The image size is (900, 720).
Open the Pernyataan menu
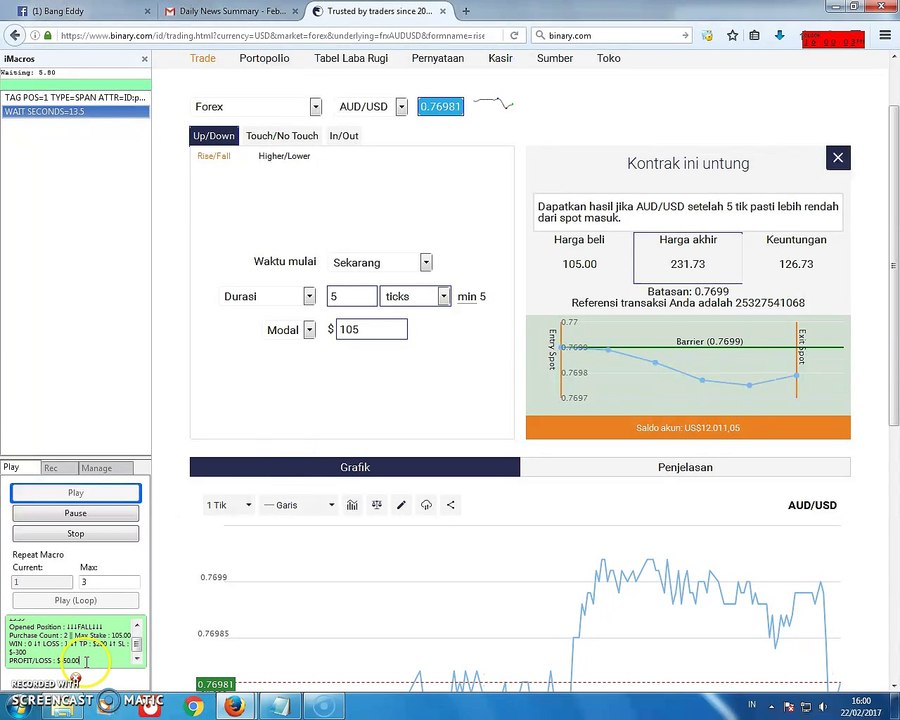437,59
